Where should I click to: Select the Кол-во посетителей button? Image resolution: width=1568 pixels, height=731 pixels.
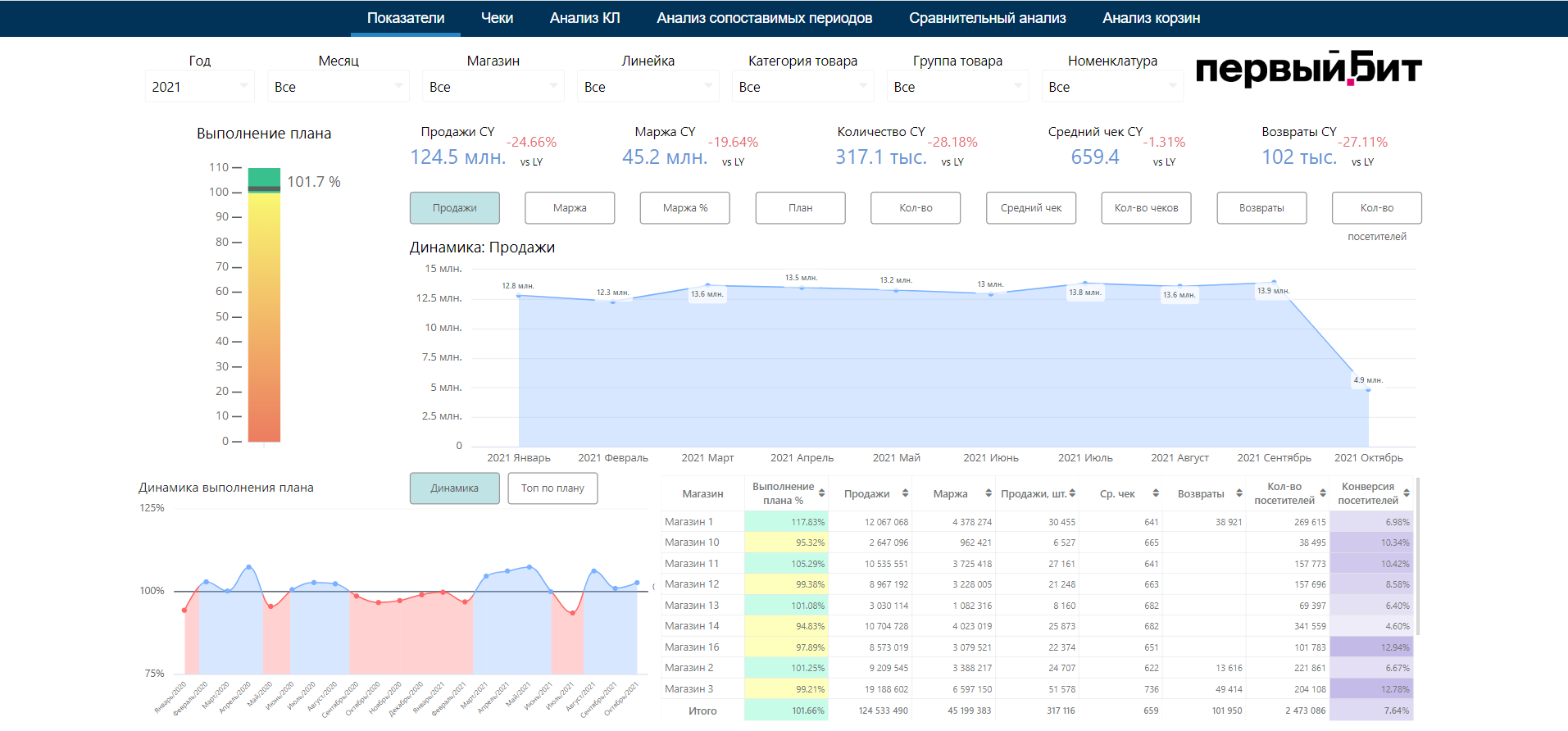click(1377, 207)
